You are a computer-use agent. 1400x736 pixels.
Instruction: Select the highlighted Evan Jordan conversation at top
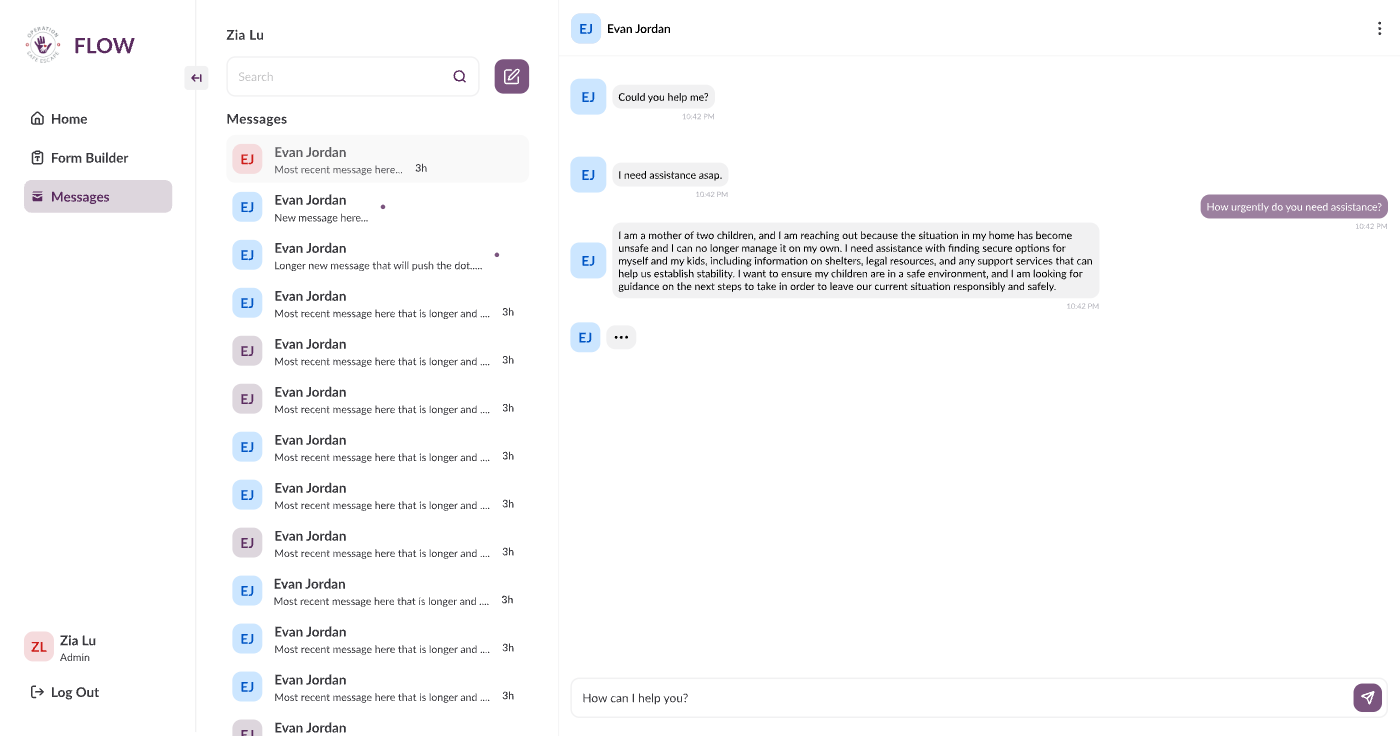click(x=378, y=159)
